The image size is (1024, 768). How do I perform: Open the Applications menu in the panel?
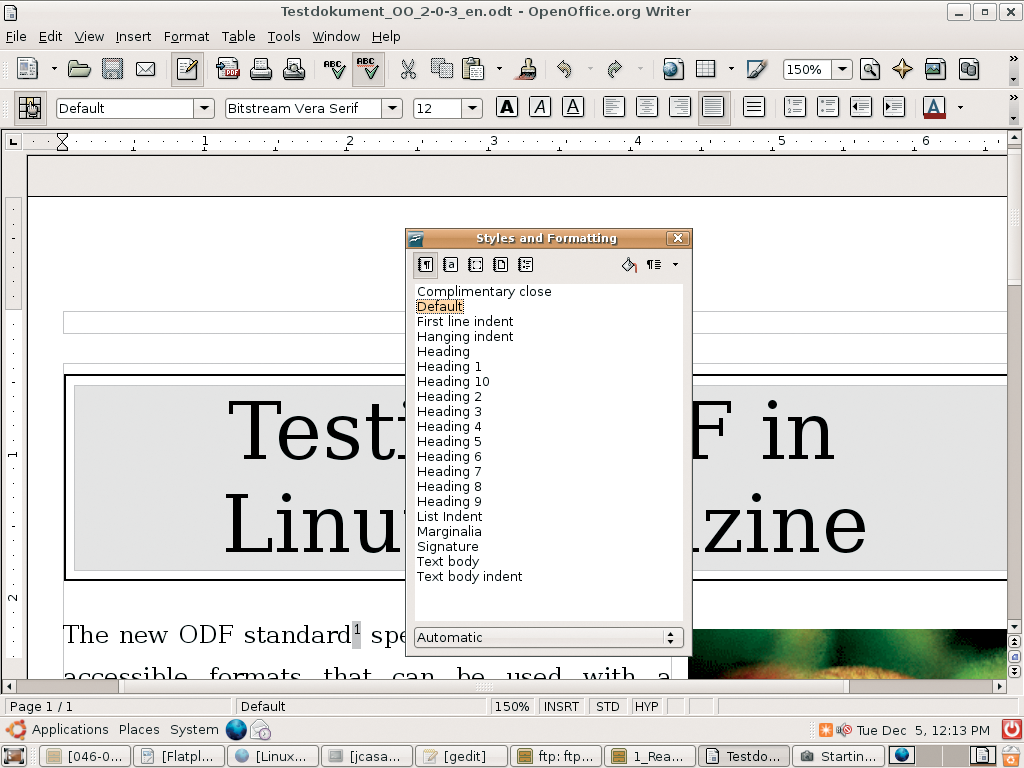(70, 729)
